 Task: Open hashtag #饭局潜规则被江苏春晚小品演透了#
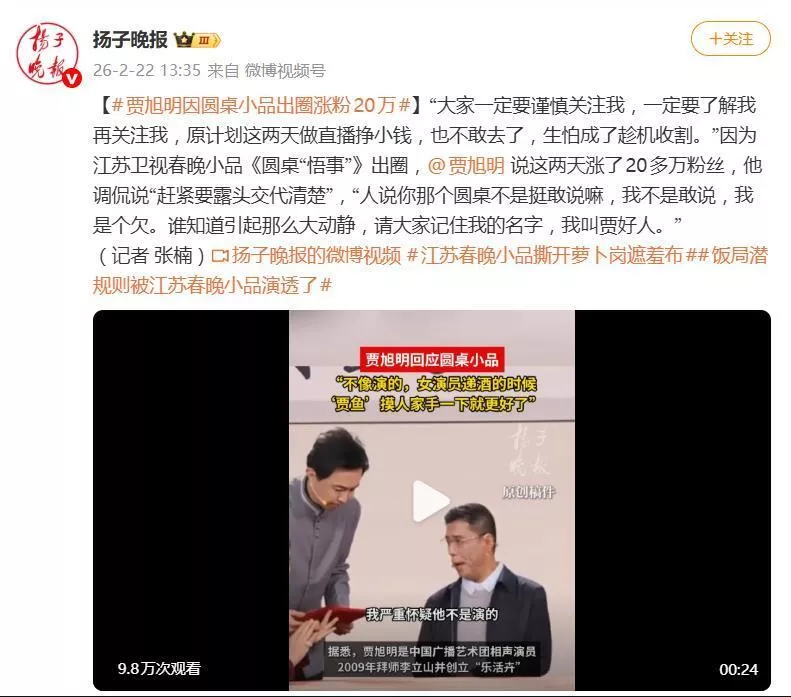tap(430, 270)
